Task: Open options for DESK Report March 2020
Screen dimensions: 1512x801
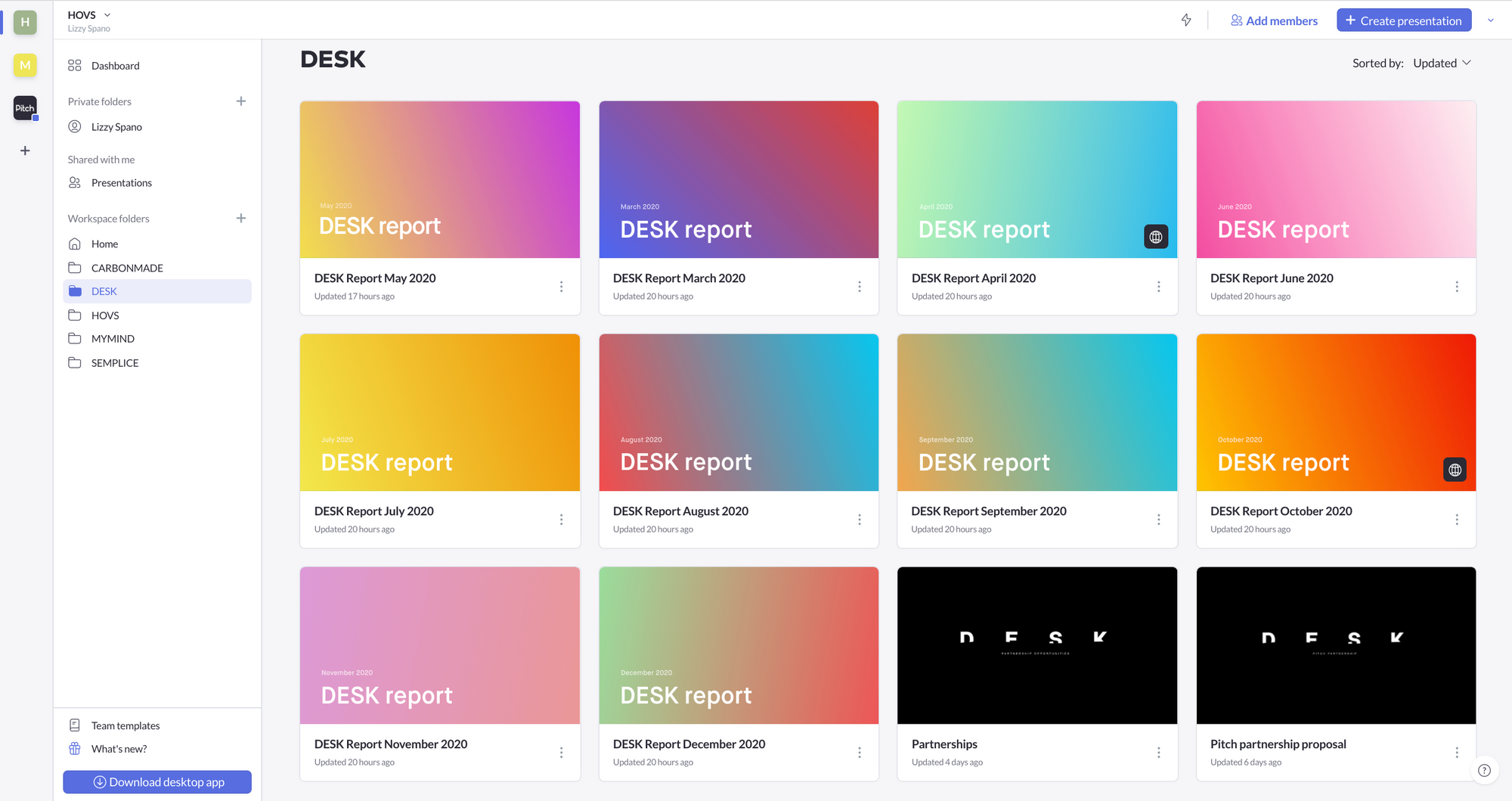Action: tap(860, 287)
